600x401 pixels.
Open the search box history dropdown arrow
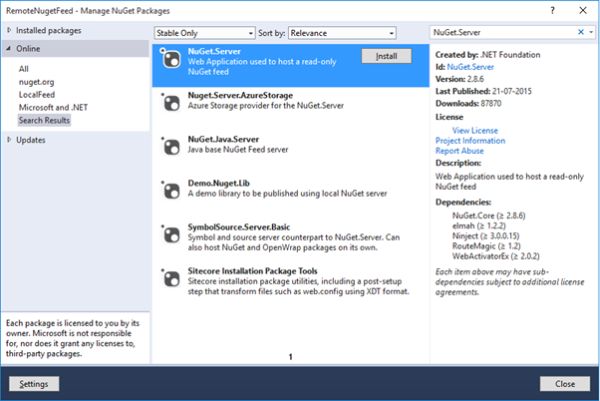(591, 32)
